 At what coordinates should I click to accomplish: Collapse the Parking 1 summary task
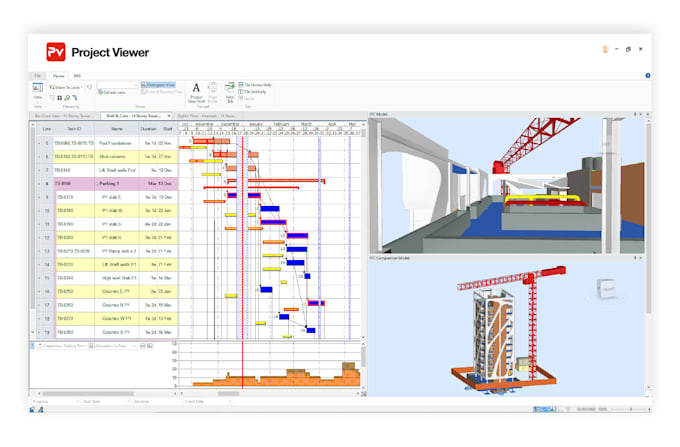pyautogui.click(x=98, y=184)
